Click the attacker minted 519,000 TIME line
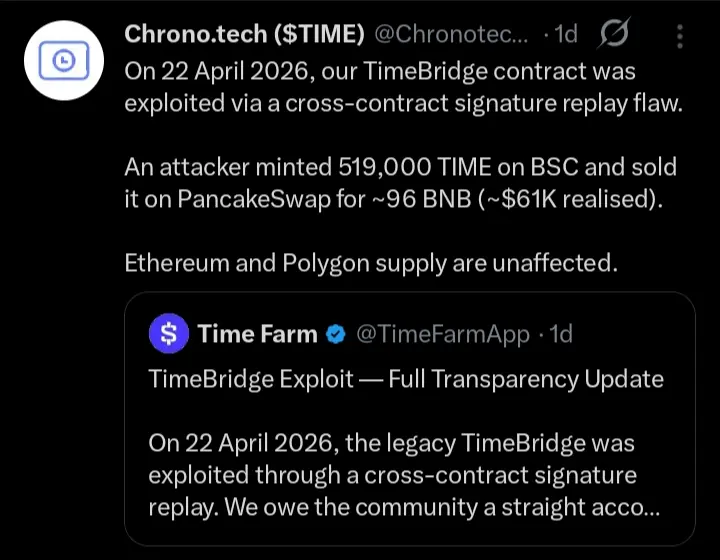The image size is (720, 560). click(400, 166)
